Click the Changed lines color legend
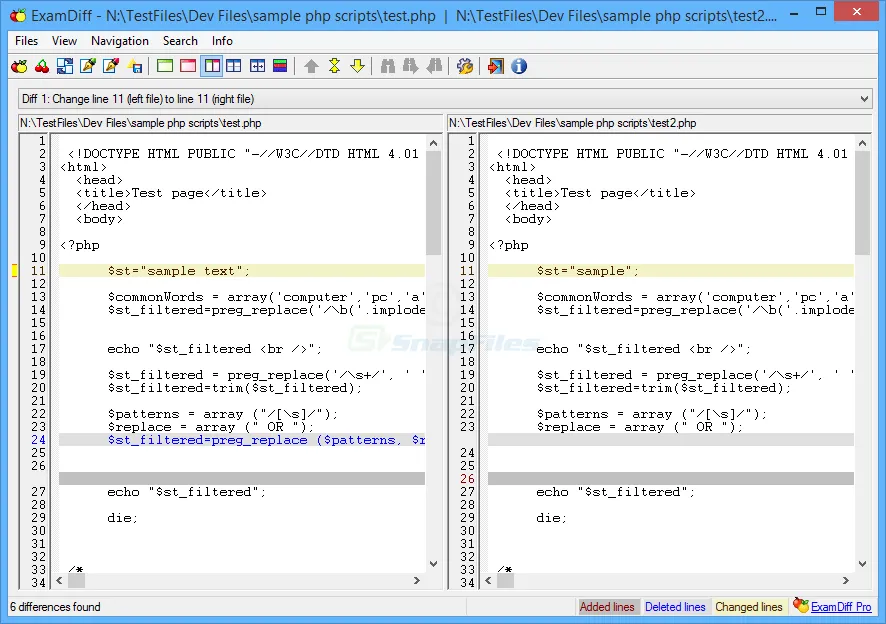The image size is (886, 624). (x=749, y=606)
